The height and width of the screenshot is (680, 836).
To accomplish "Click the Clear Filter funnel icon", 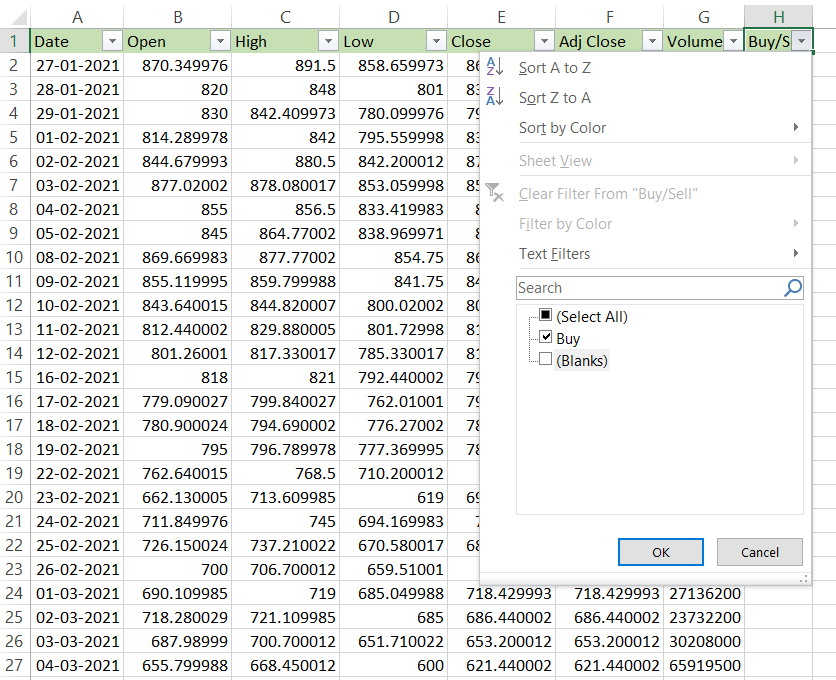I will click(x=494, y=193).
